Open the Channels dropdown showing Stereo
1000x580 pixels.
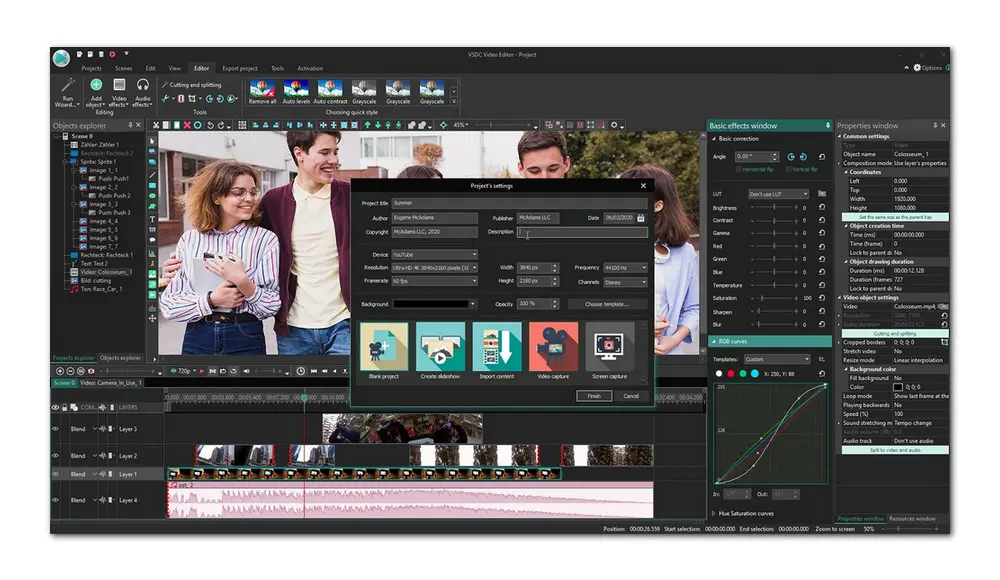(x=625, y=282)
